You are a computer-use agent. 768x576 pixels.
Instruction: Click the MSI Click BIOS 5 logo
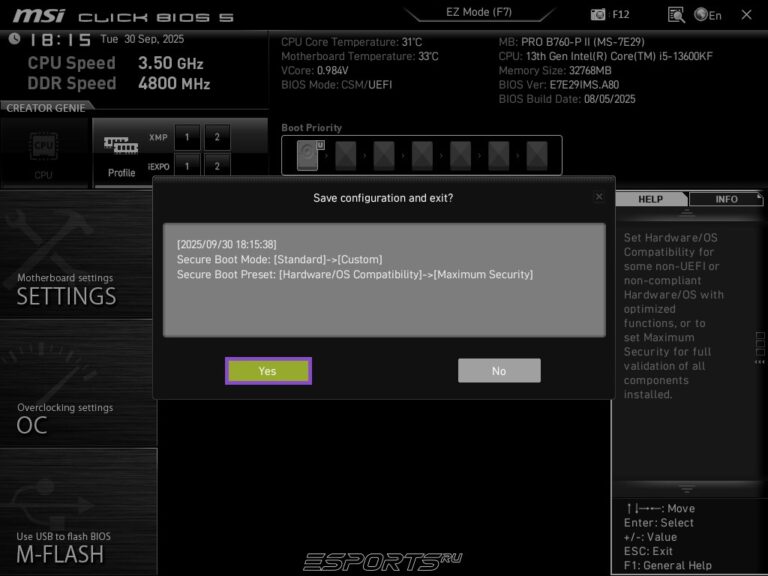[123, 16]
